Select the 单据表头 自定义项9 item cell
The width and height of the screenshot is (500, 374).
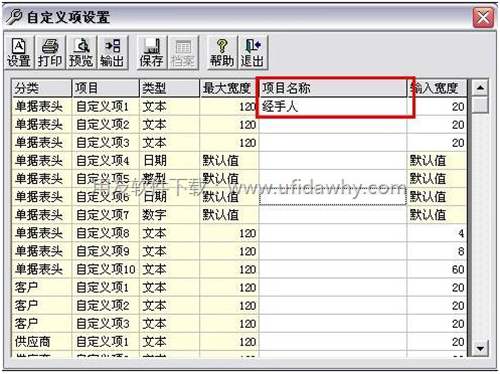coord(106,251)
